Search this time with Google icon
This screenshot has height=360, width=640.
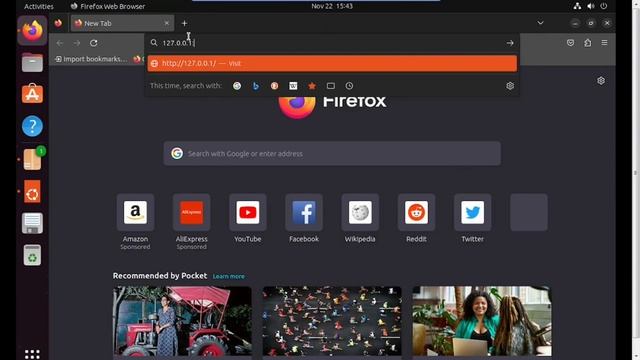click(237, 86)
